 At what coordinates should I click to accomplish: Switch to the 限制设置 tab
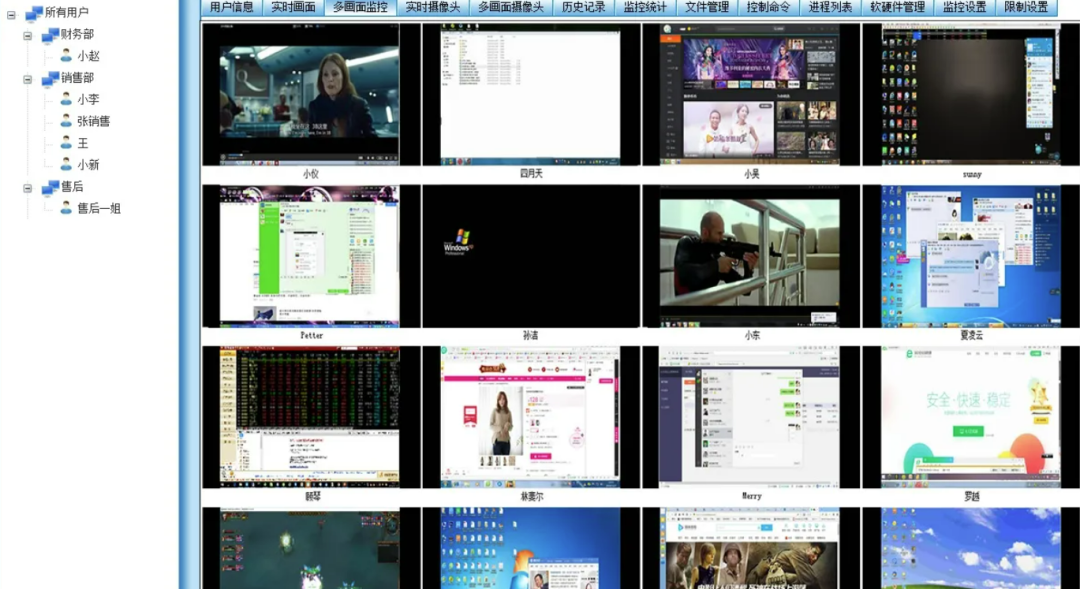click(x=1026, y=8)
